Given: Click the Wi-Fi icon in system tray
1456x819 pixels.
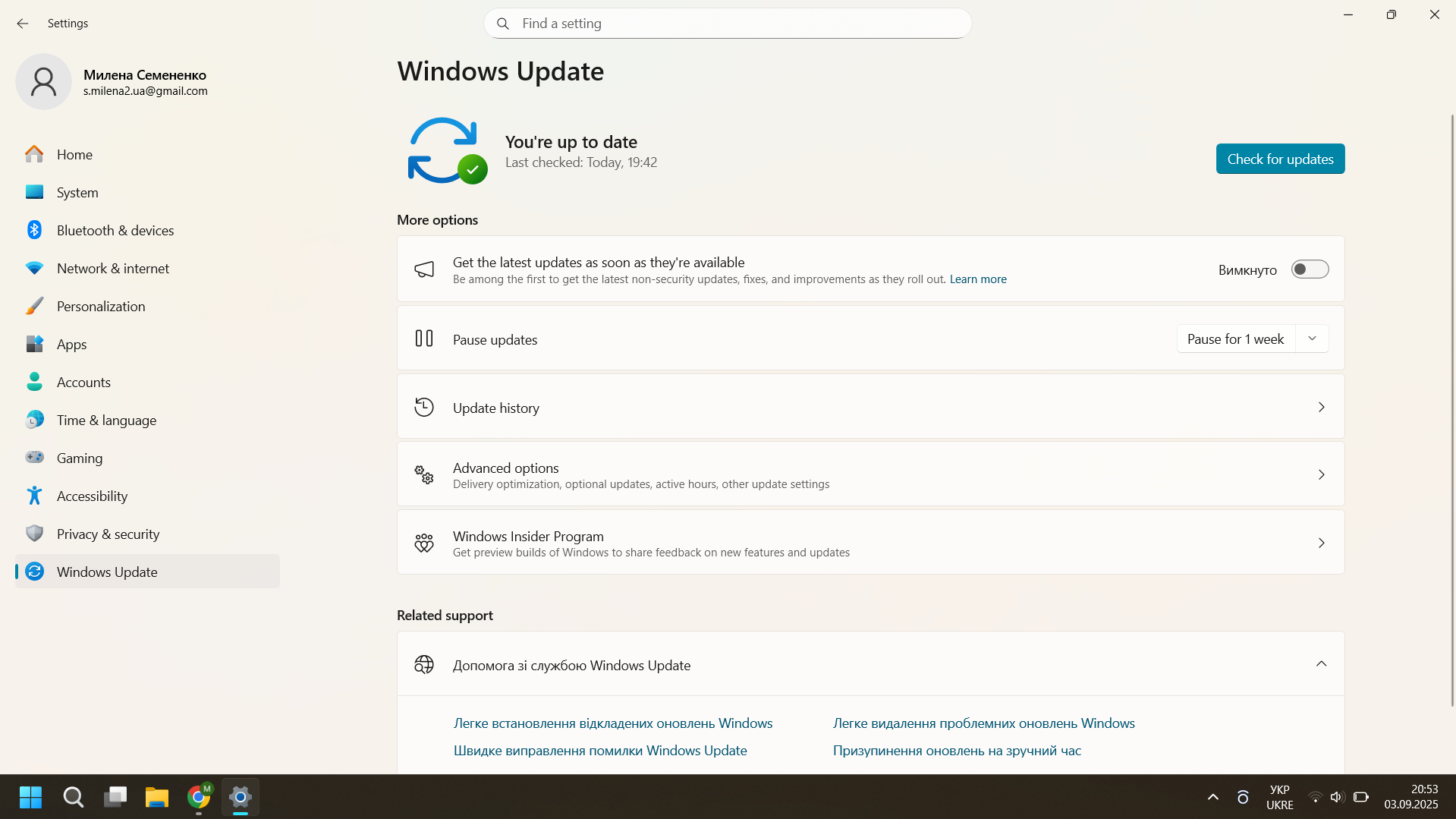Looking at the screenshot, I should pyautogui.click(x=1315, y=797).
